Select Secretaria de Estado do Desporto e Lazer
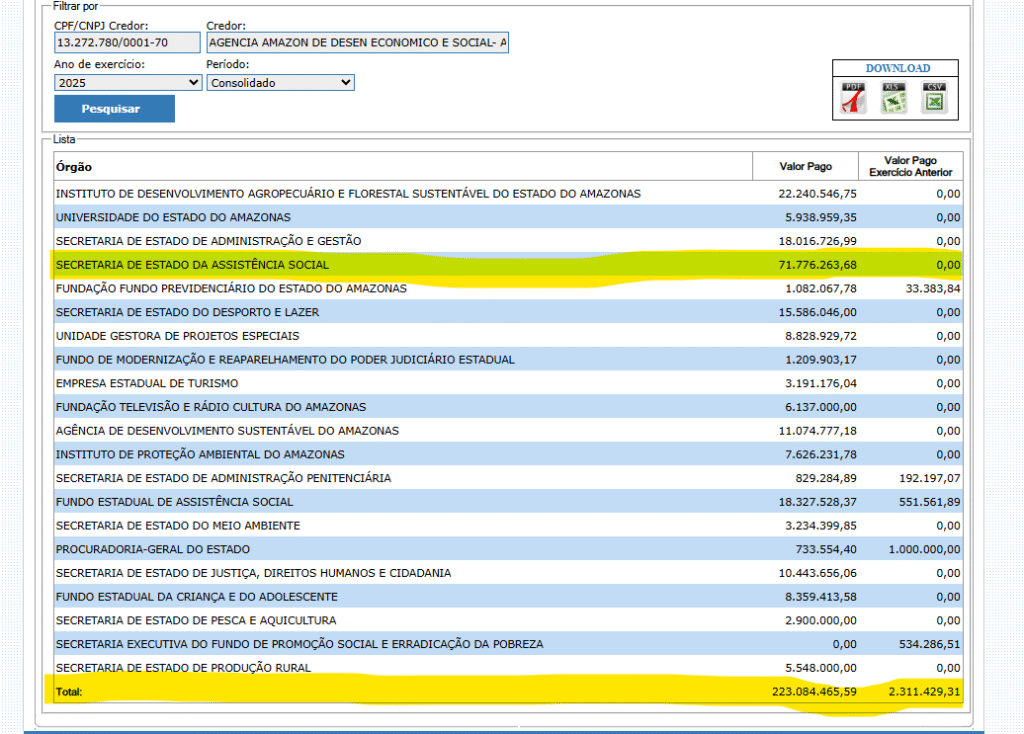The image size is (1024, 734). 508,312
